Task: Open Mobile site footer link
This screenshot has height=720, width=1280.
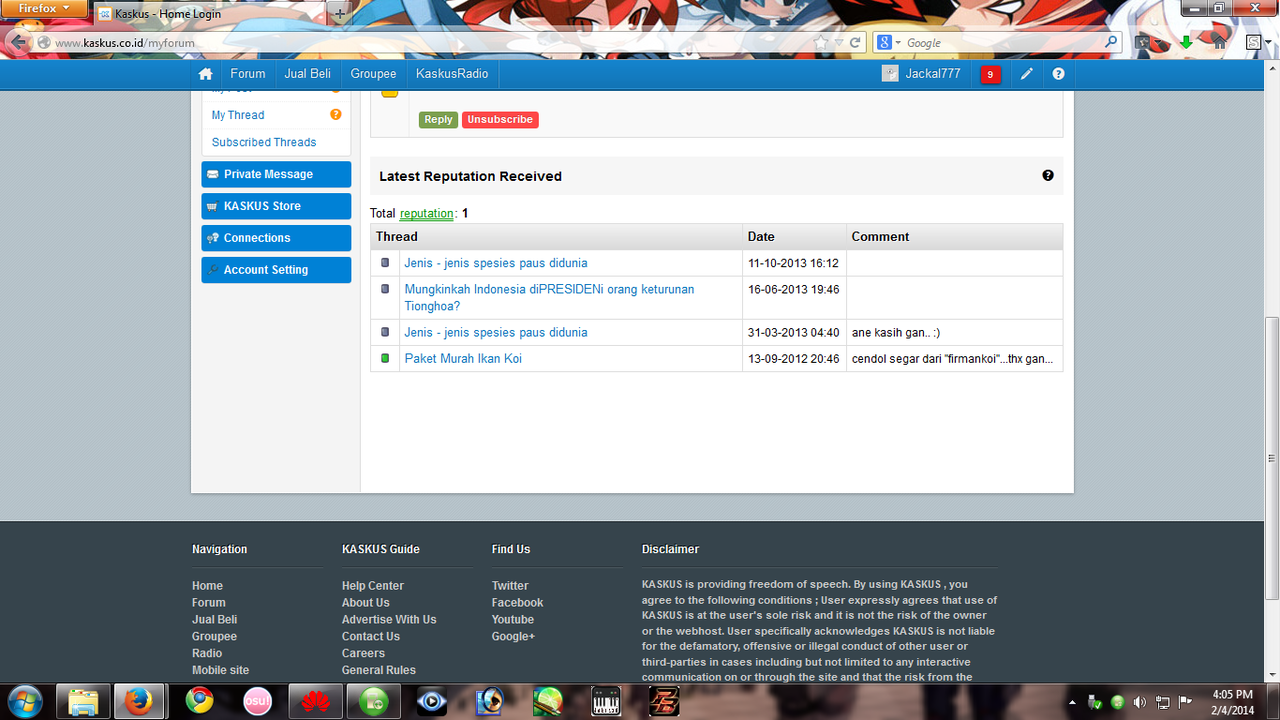Action: pyautogui.click(x=220, y=670)
